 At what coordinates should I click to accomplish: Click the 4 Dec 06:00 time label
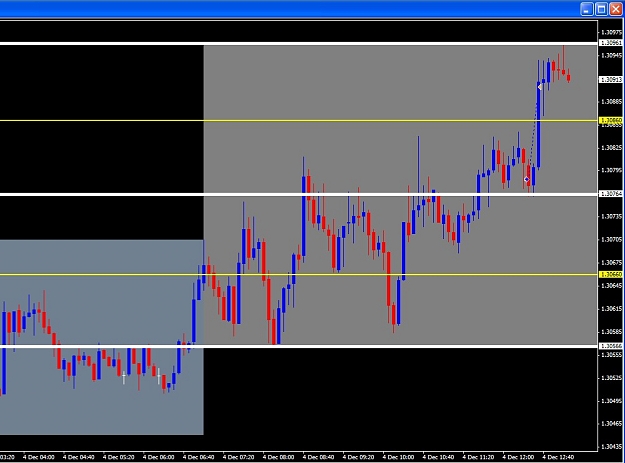[x=158, y=457]
